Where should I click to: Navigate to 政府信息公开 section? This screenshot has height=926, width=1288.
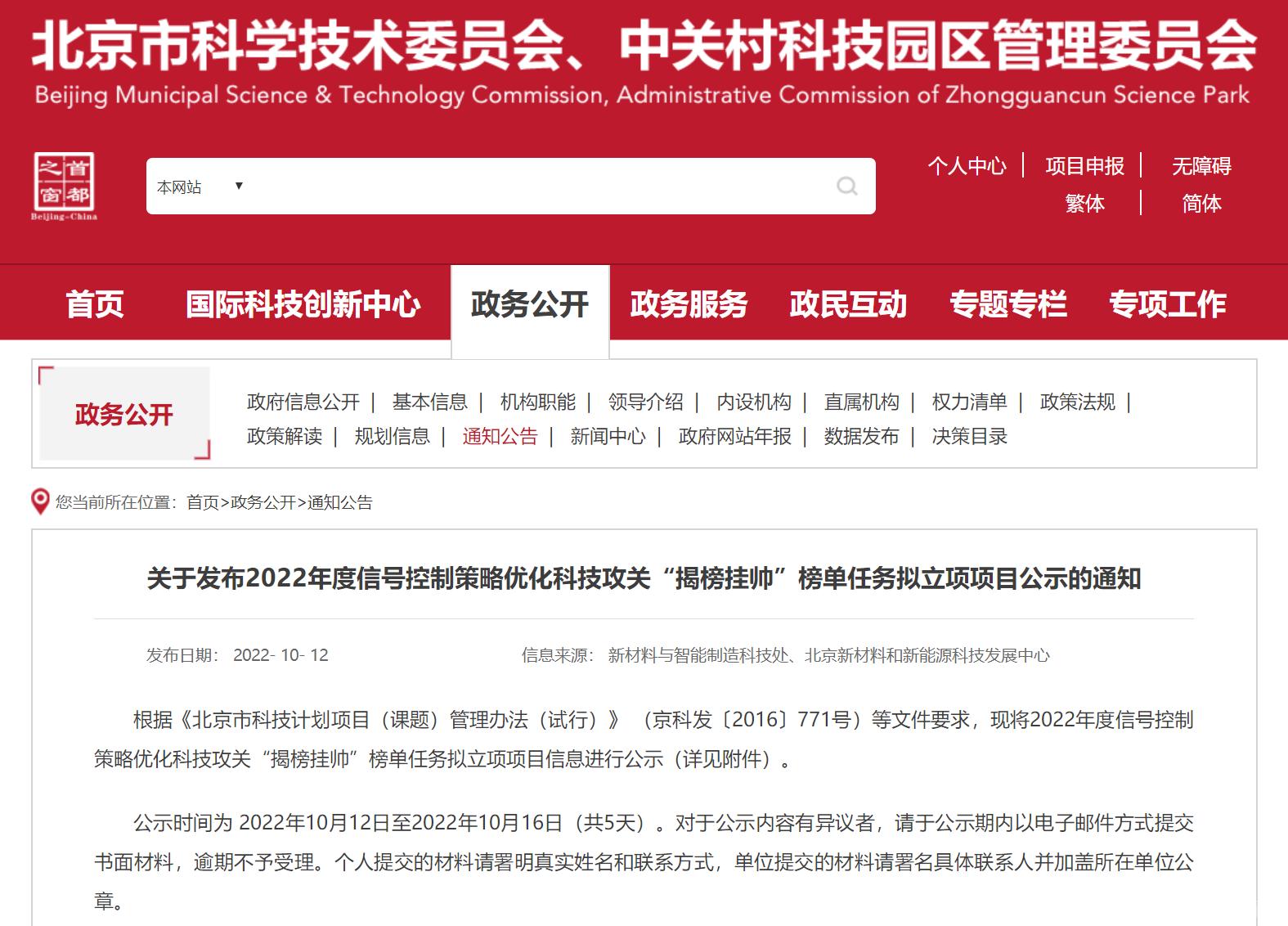pyautogui.click(x=303, y=402)
